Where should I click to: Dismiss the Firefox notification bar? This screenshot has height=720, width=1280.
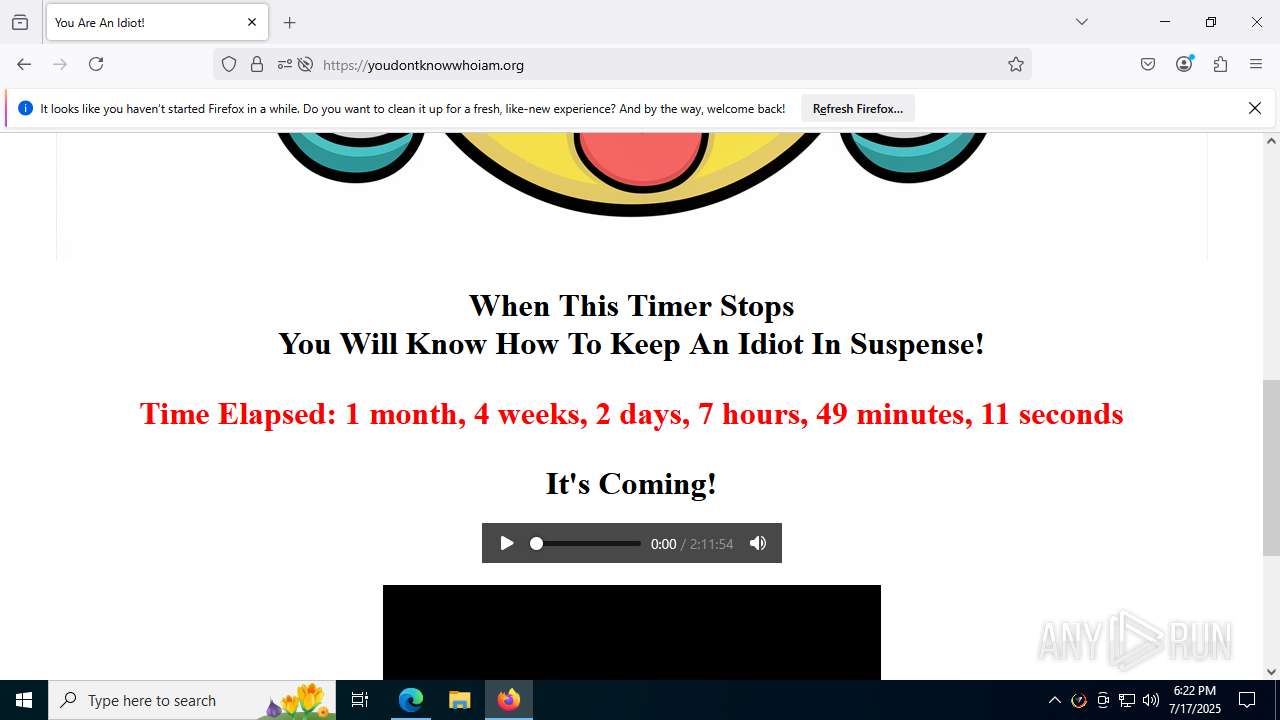(1254, 108)
